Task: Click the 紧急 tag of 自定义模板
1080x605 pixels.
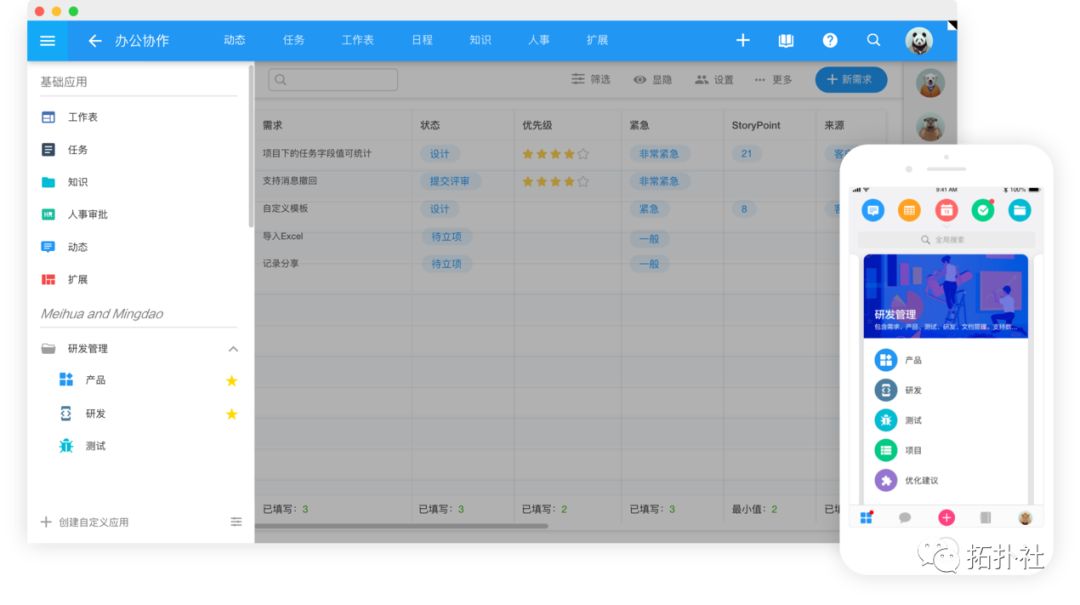Action: click(649, 209)
